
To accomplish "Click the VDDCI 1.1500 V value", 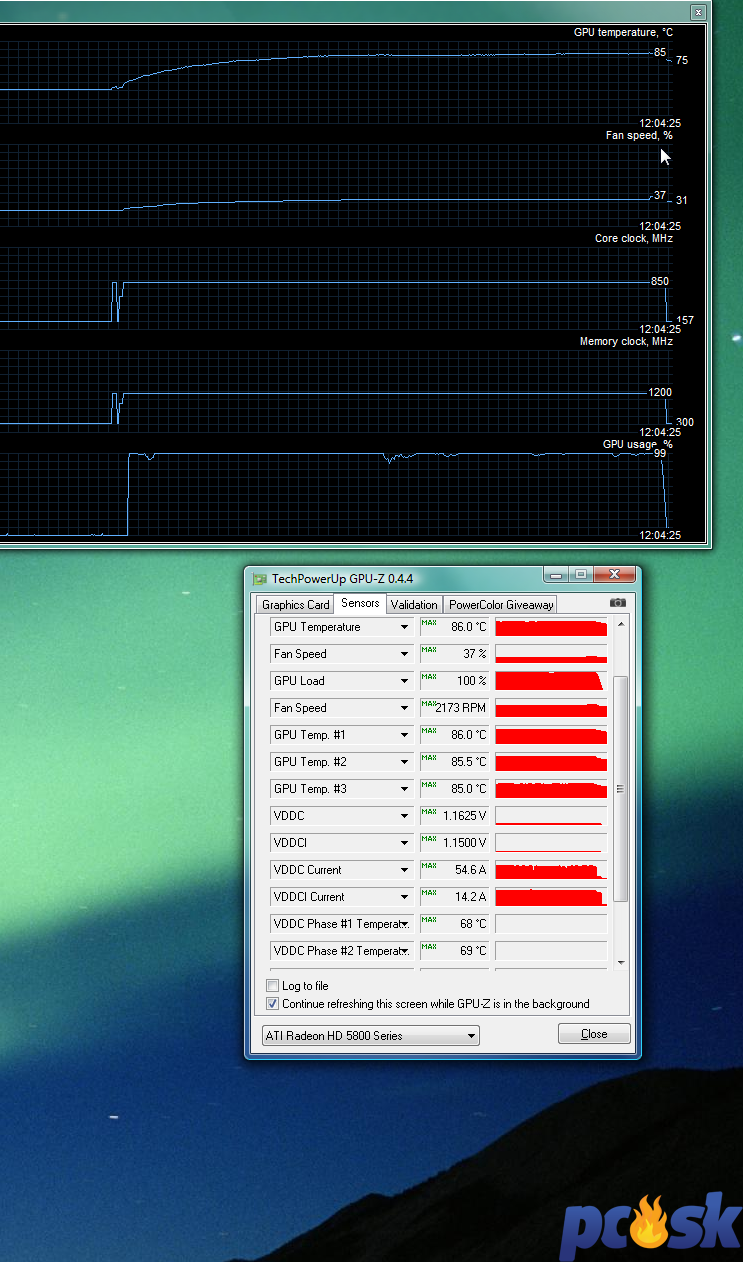I will [454, 843].
